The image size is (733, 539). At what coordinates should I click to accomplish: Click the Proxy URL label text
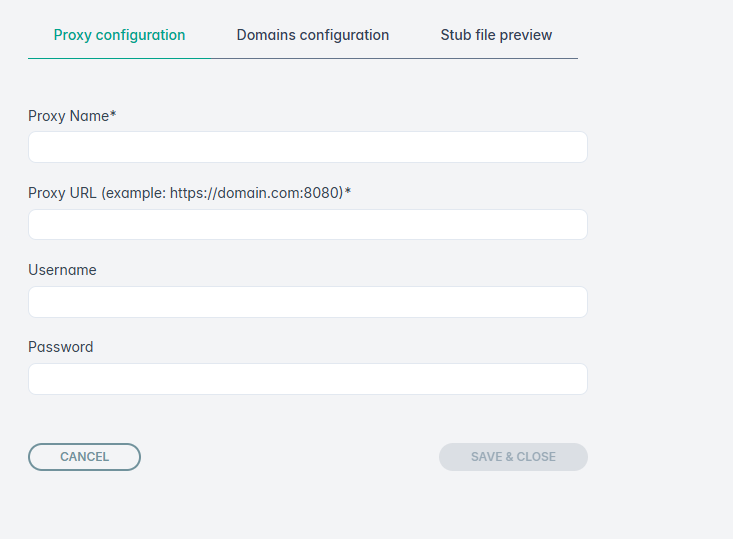63,193
